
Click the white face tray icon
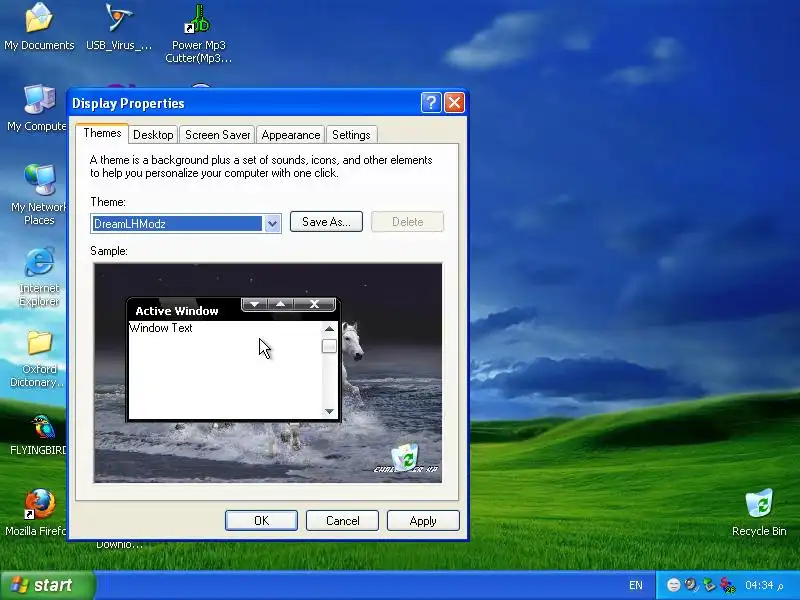click(673, 585)
